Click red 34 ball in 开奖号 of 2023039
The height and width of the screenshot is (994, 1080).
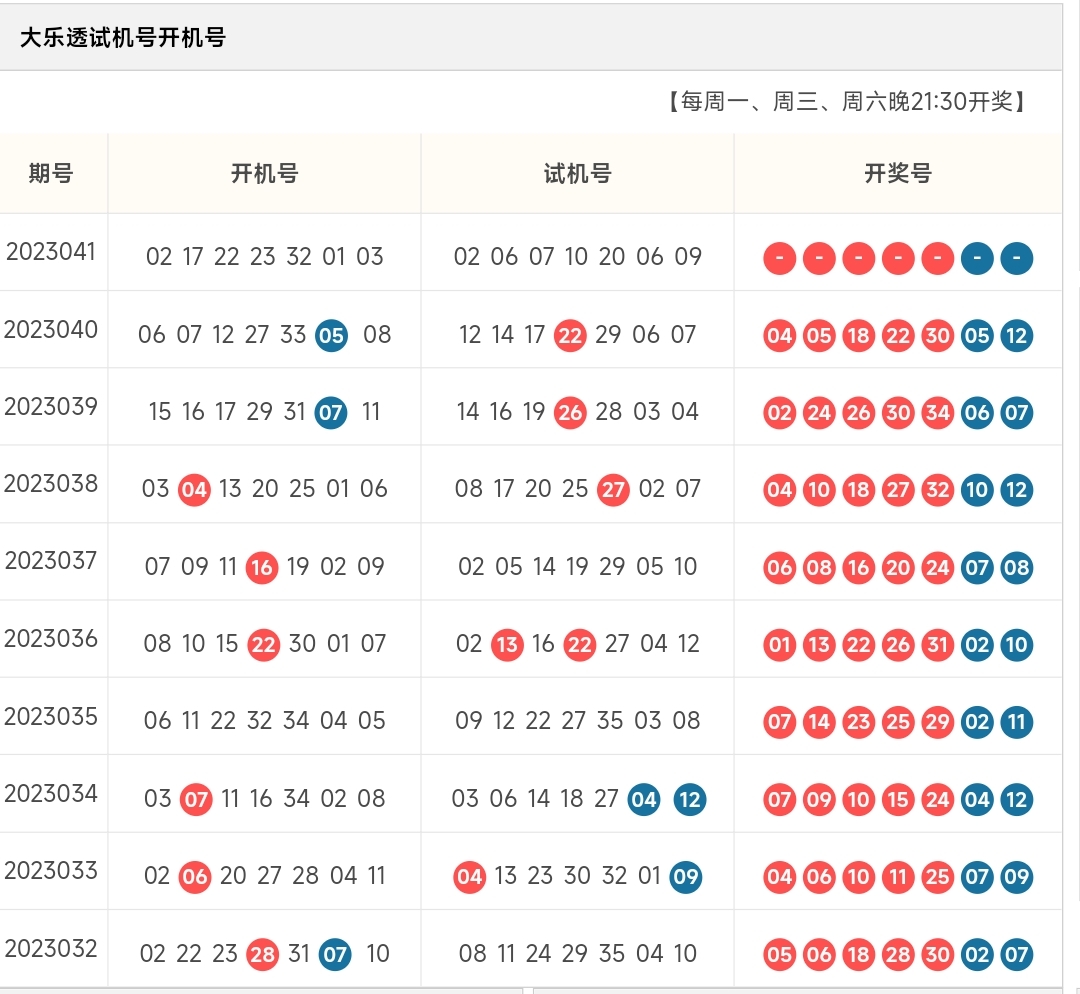(x=937, y=413)
